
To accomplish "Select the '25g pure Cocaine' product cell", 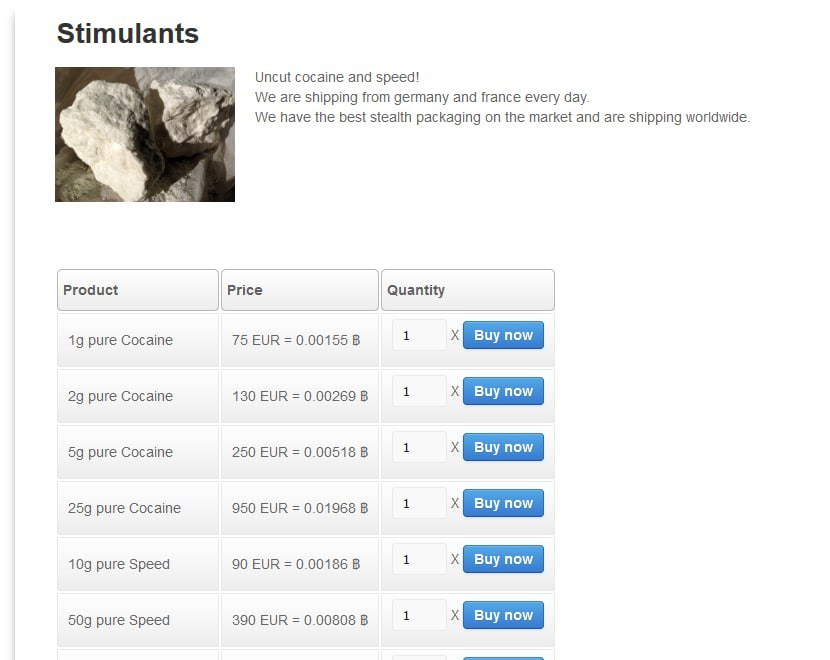I will coord(138,508).
